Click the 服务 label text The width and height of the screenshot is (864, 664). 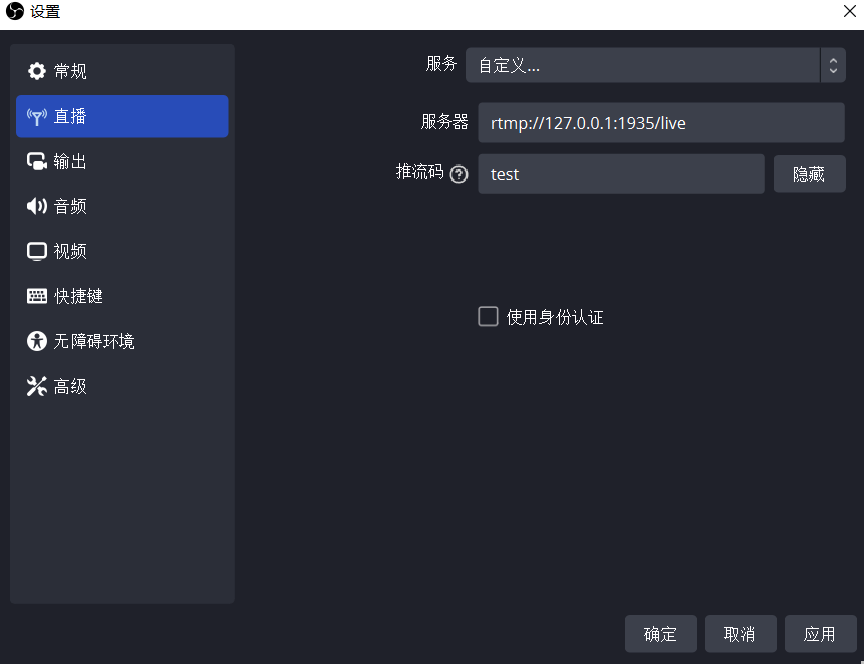pyautogui.click(x=441, y=63)
